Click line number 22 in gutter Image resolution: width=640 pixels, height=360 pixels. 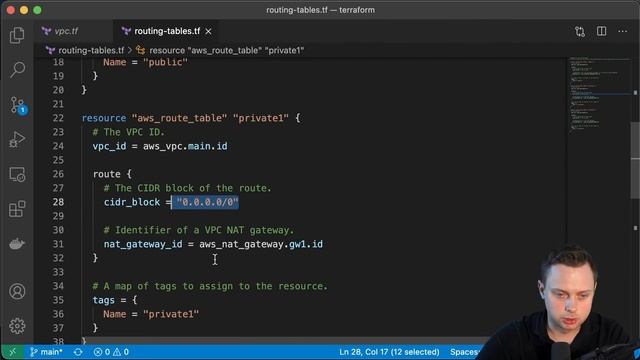point(58,118)
